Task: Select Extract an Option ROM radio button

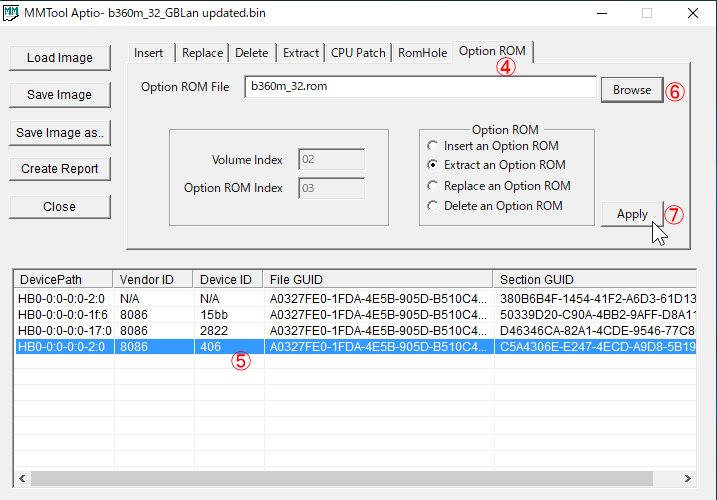Action: click(x=433, y=165)
